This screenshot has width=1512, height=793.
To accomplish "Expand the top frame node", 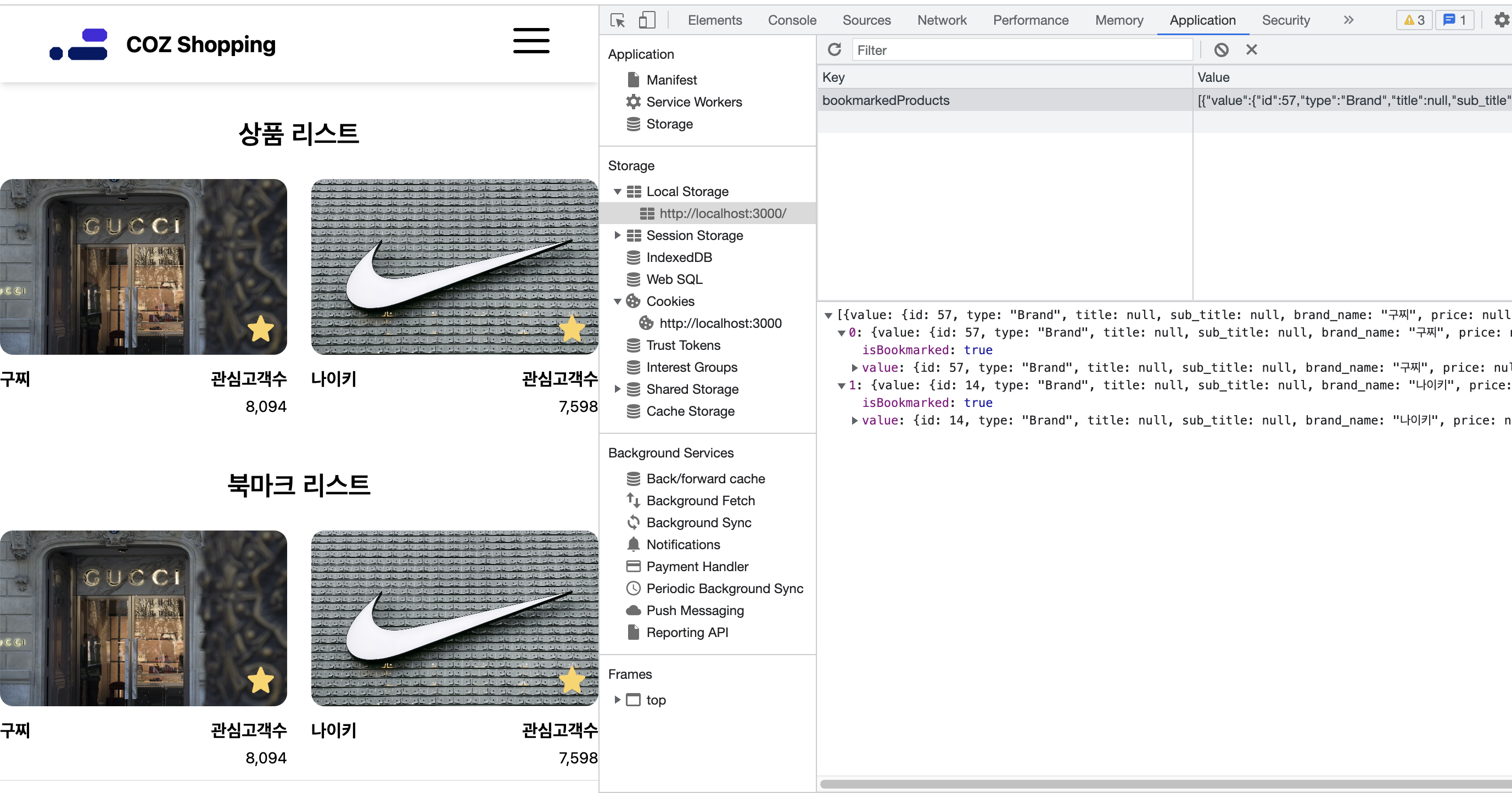I will (618, 700).
